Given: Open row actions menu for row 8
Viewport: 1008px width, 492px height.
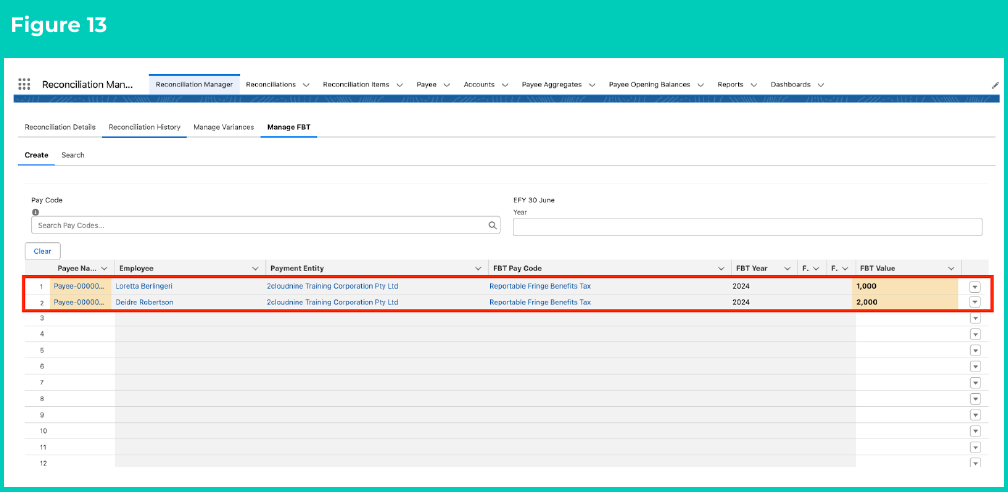Looking at the screenshot, I should coord(975,399).
